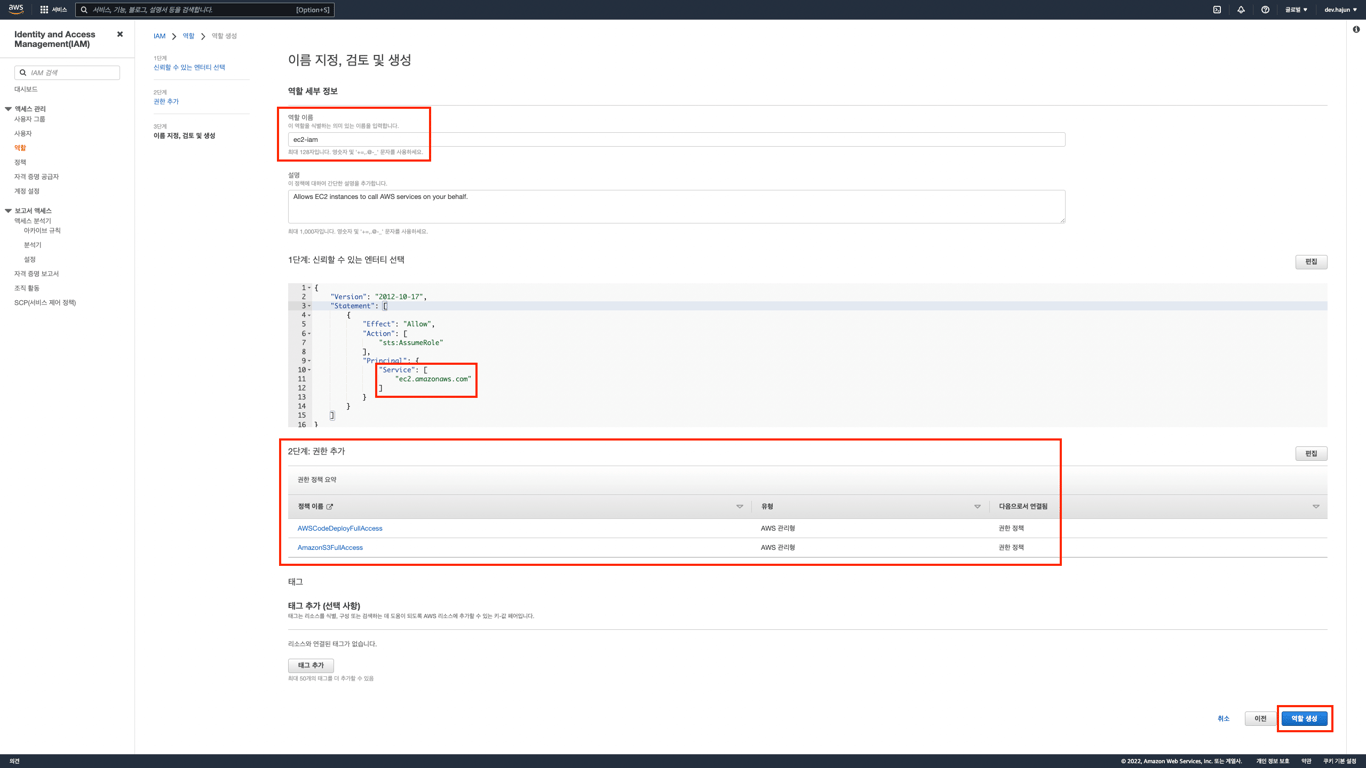This screenshot has width=1366, height=768.
Task: Collapse the 보고서 액세스 sidebar section
Action: (x=8, y=211)
